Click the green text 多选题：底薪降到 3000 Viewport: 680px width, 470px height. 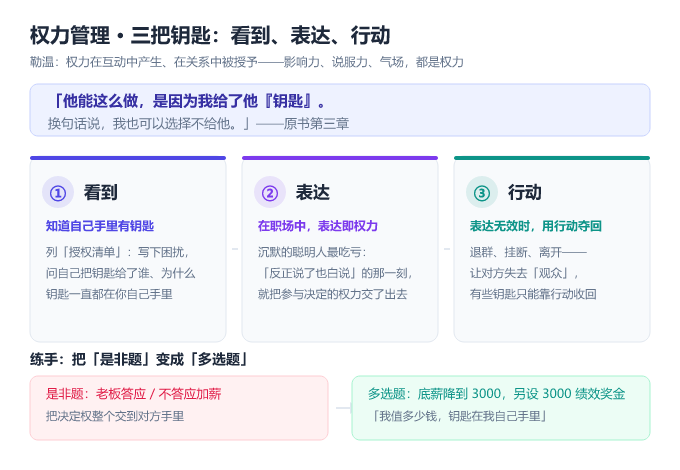pos(497,394)
